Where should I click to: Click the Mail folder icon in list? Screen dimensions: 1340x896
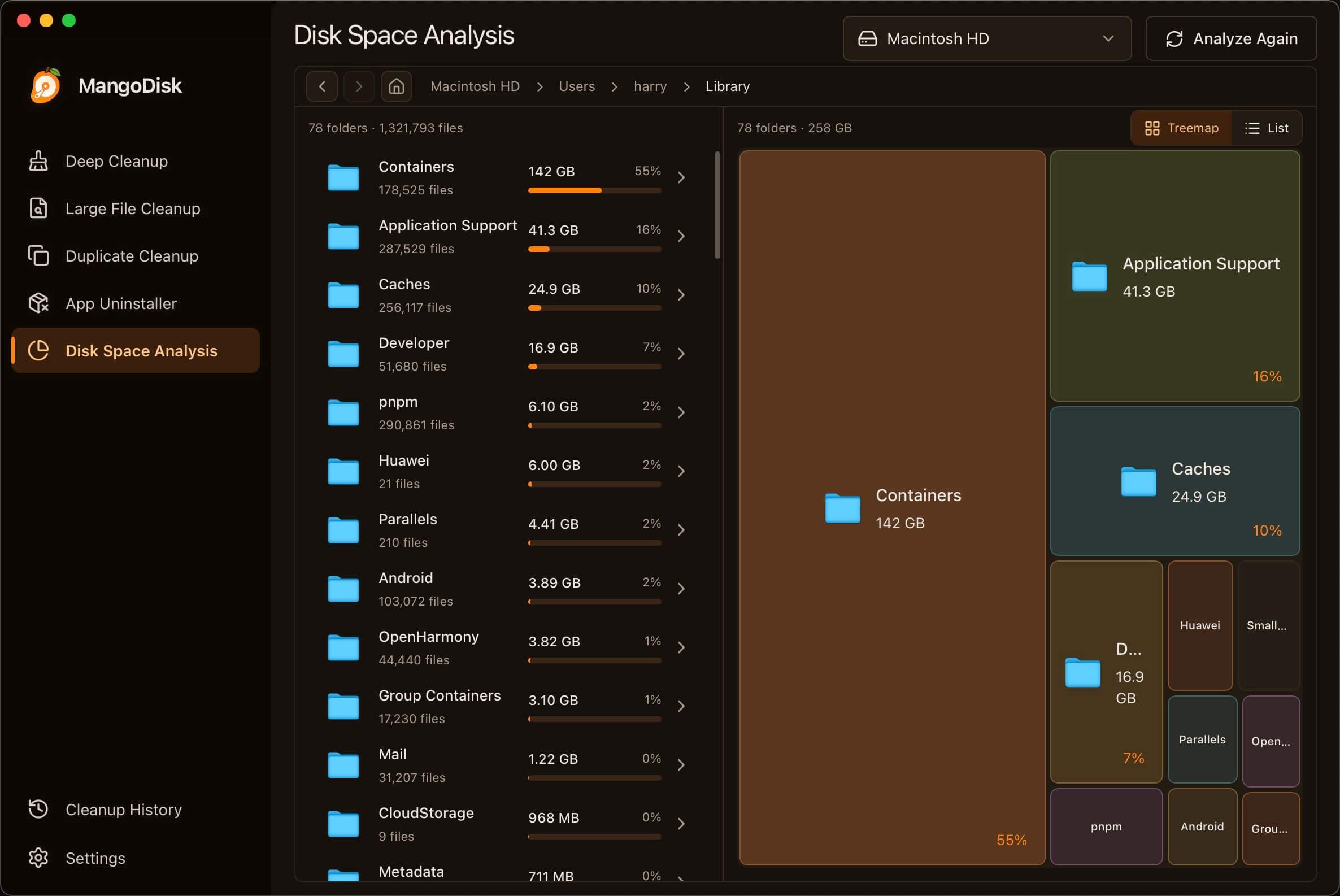(343, 766)
